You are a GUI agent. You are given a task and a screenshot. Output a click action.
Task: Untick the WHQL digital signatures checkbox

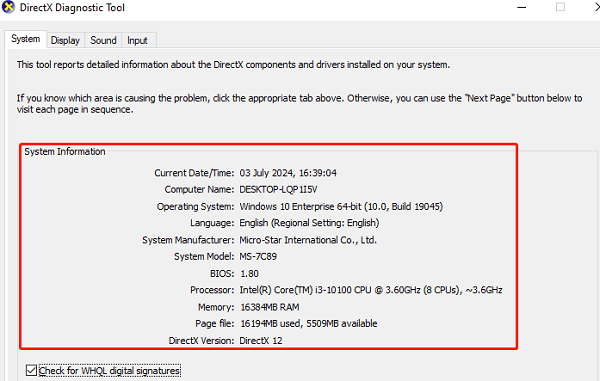(x=31, y=370)
